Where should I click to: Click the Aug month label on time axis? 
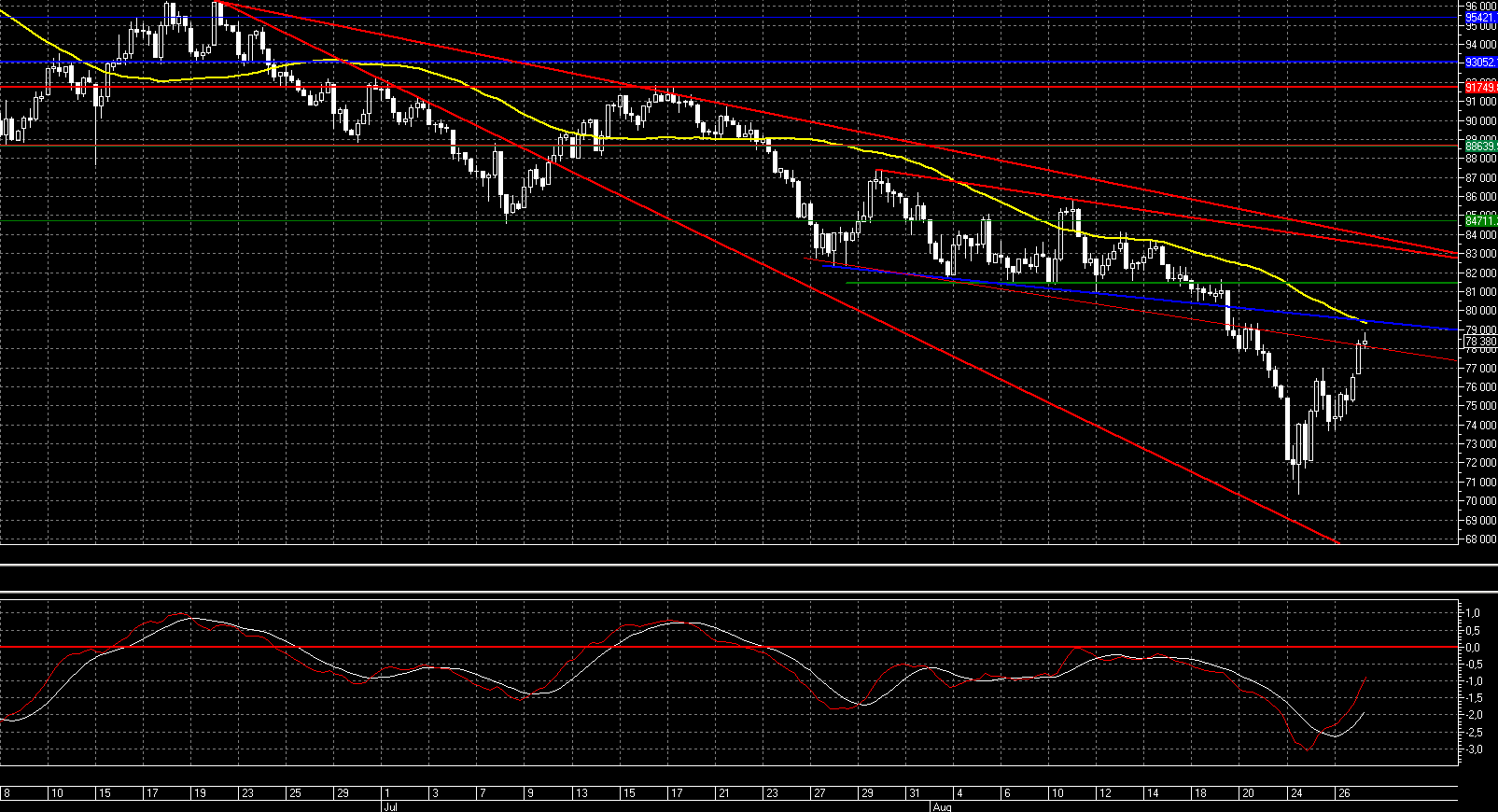(x=941, y=805)
